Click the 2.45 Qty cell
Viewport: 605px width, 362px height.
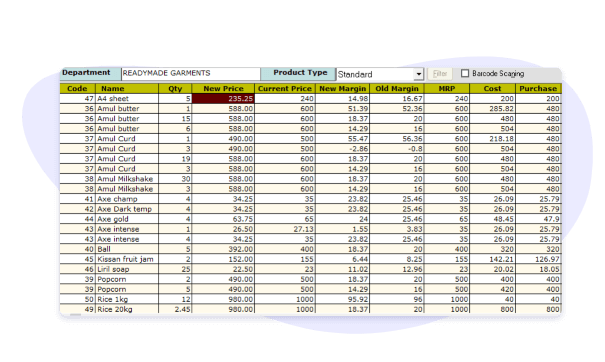pos(175,309)
